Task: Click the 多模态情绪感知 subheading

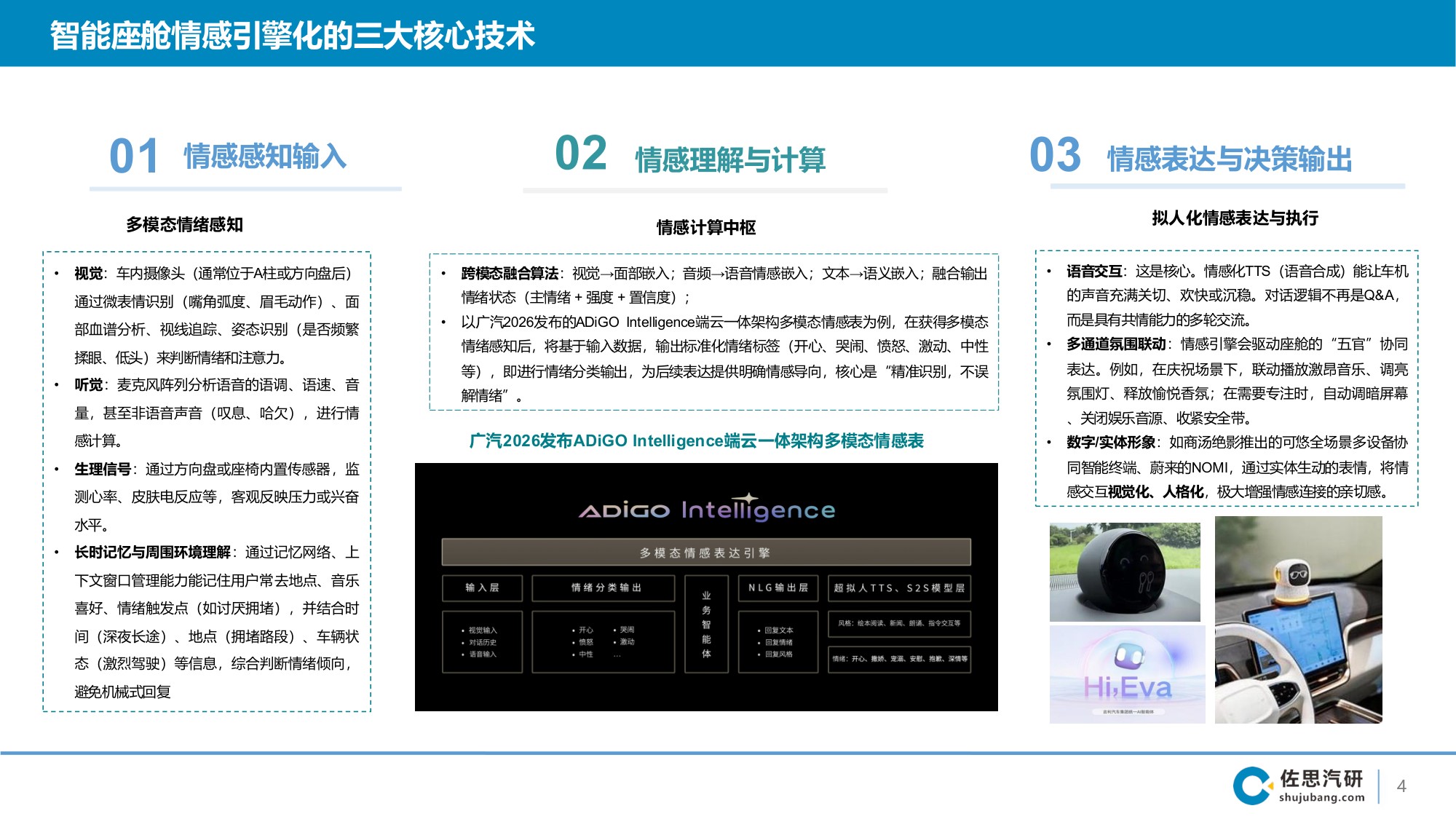Action: click(184, 225)
